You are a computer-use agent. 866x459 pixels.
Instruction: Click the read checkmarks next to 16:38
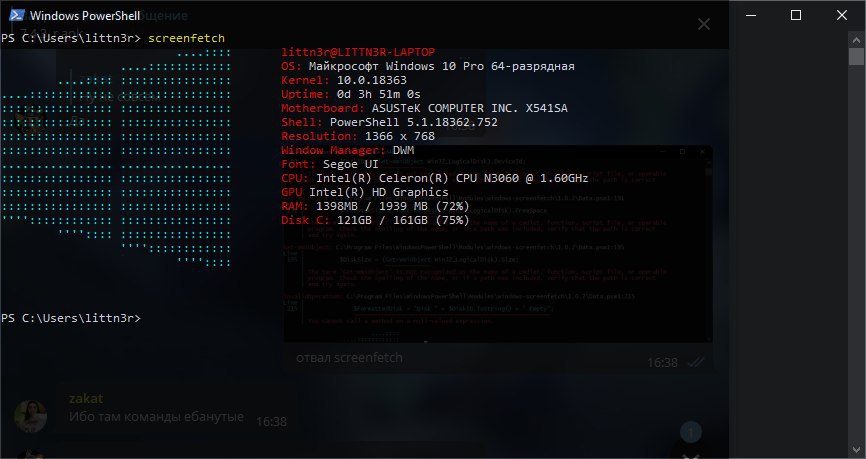click(x=696, y=362)
